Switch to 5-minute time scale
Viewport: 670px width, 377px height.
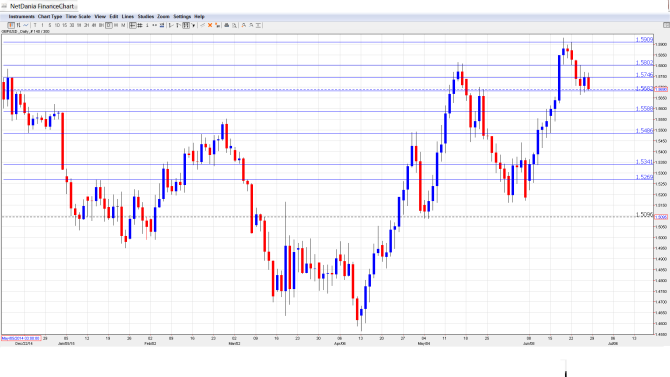[50, 26]
